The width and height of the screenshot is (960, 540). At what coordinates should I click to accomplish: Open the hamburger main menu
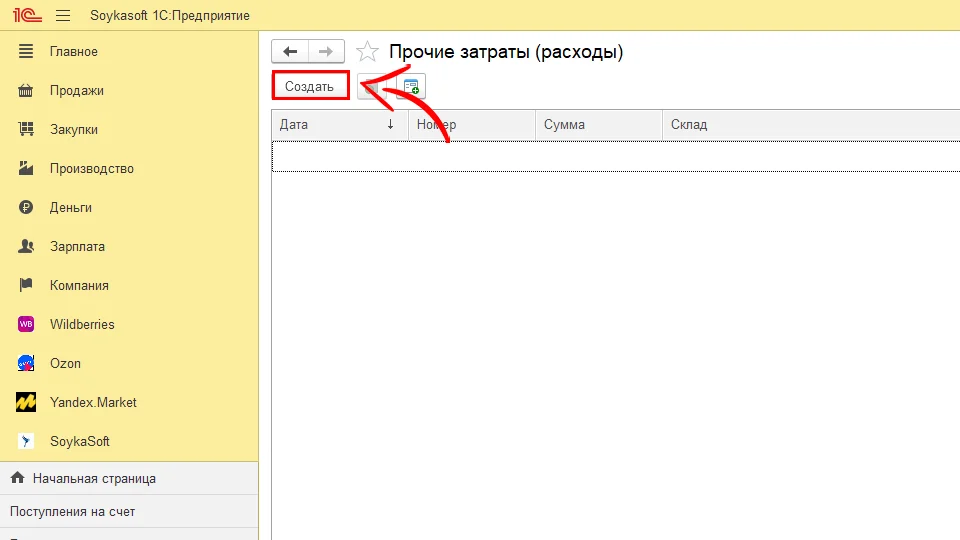coord(63,16)
